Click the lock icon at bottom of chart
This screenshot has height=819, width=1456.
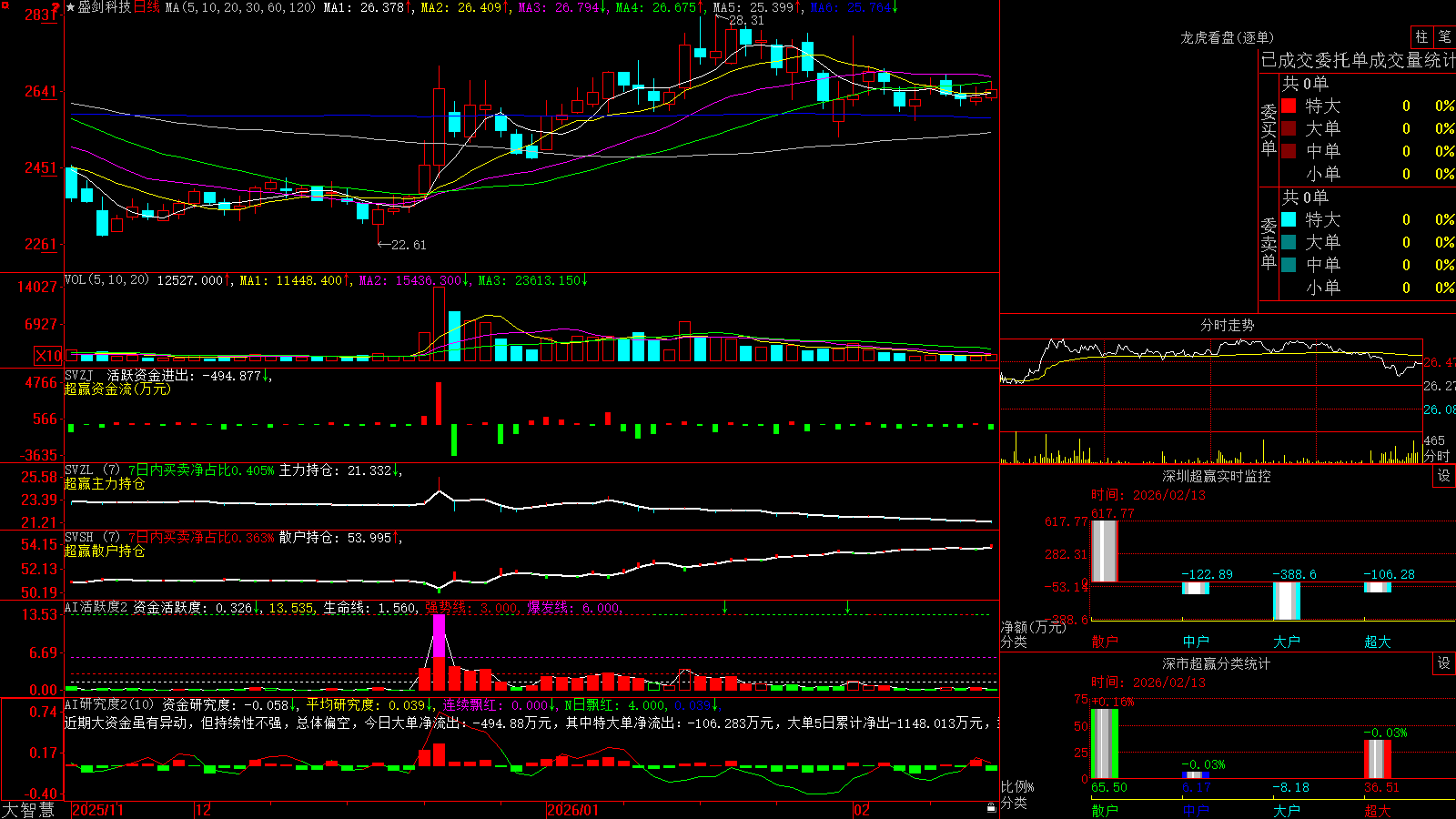click(991, 808)
